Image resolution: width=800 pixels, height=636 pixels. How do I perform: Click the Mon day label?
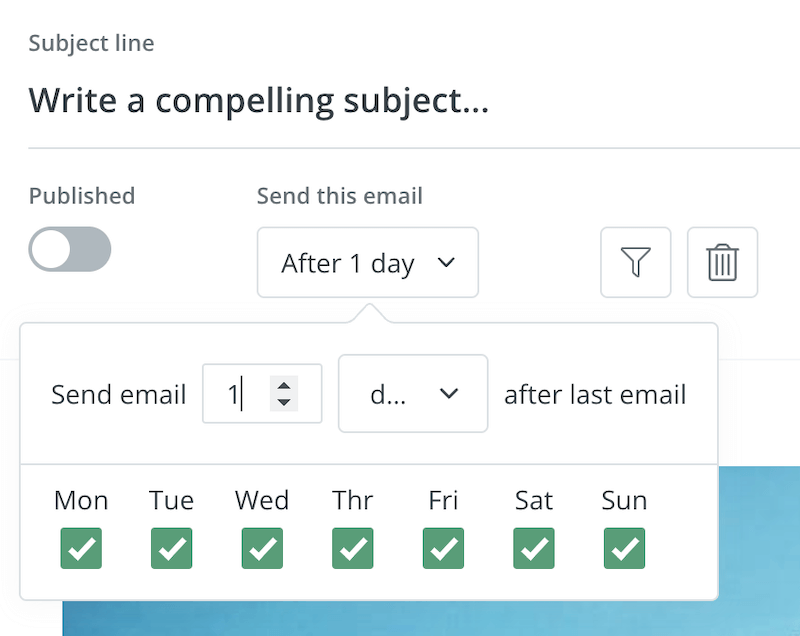click(81, 500)
